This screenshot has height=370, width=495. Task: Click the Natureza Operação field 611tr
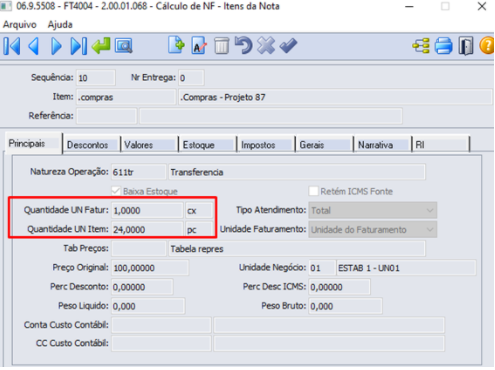[x=139, y=172]
